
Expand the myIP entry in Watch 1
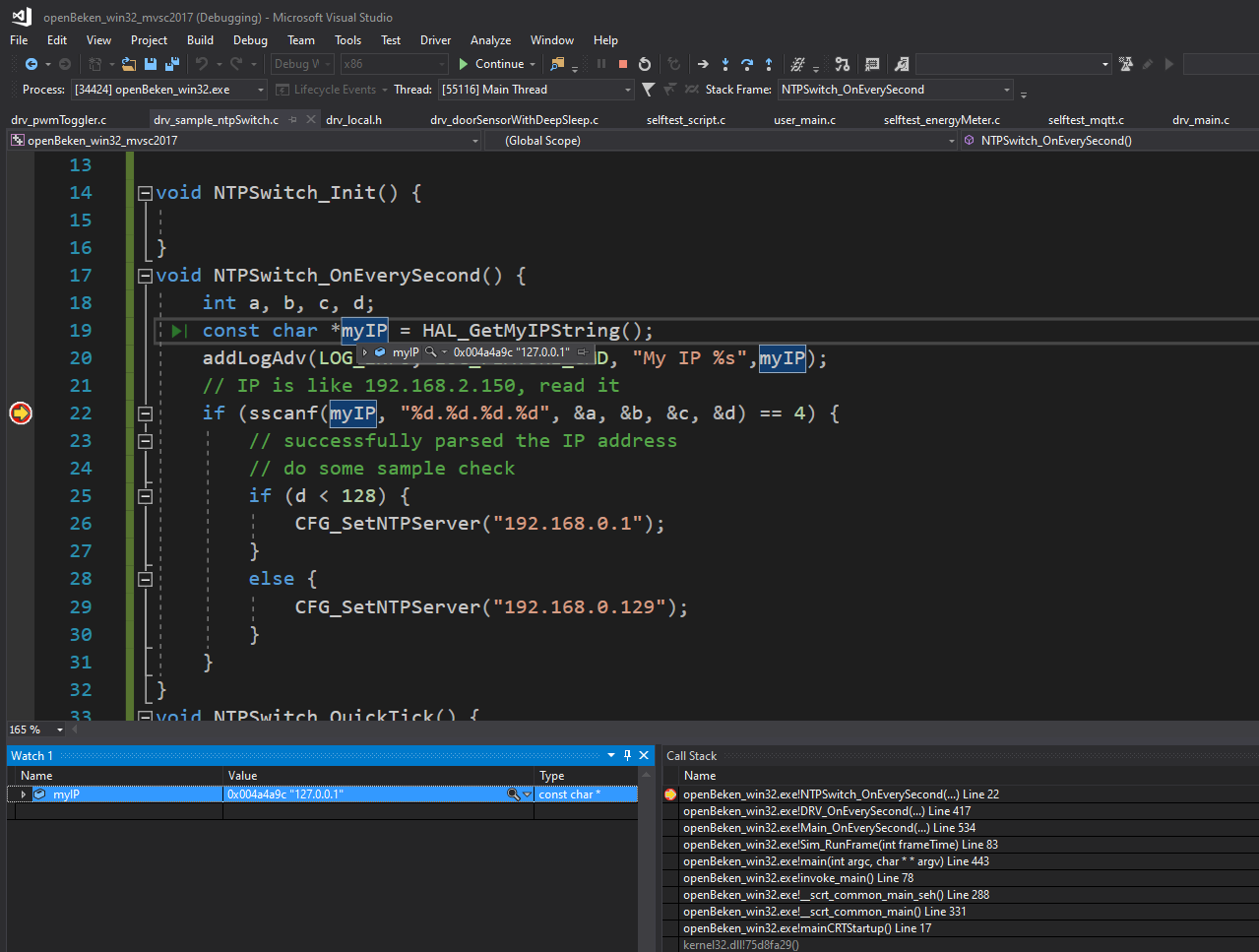click(x=22, y=793)
